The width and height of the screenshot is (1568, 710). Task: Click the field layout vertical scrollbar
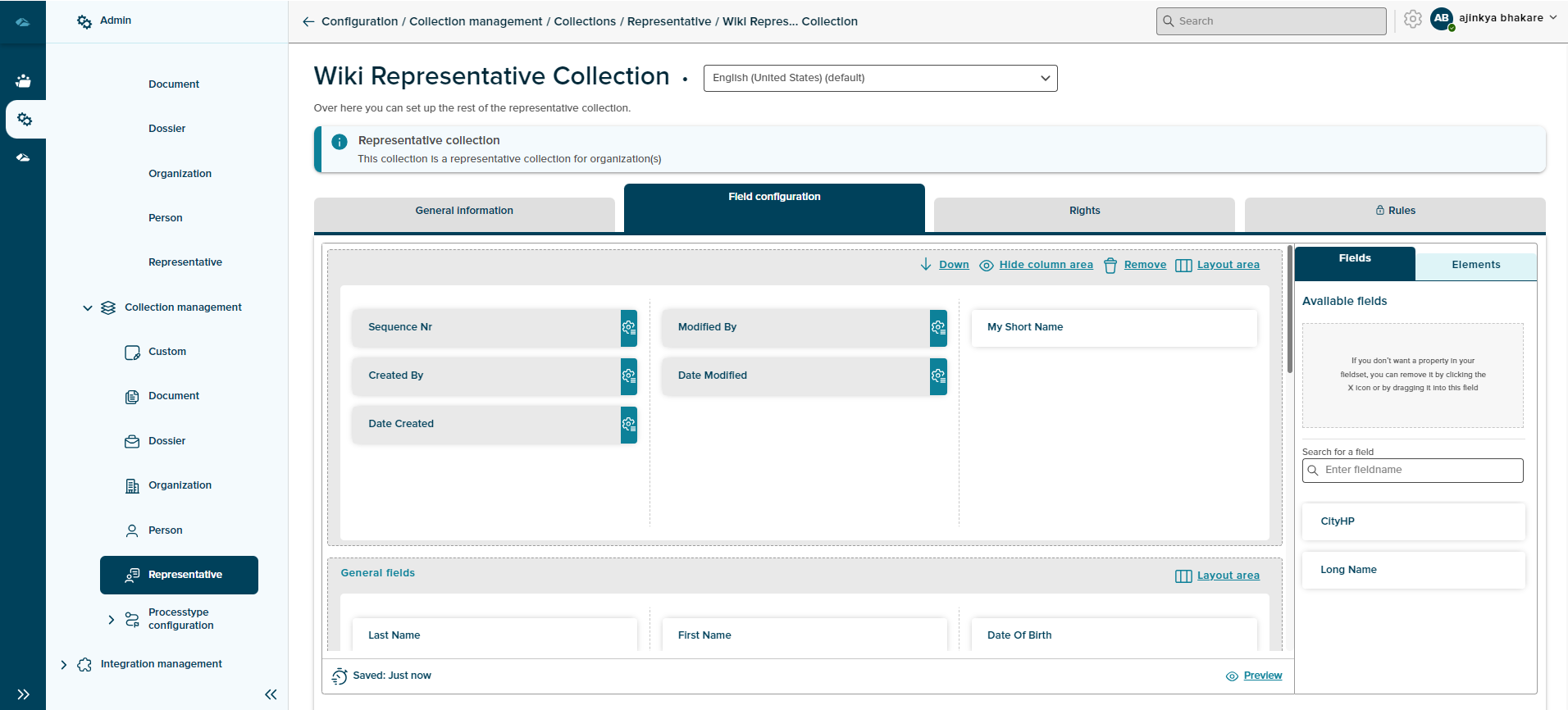(1290, 310)
